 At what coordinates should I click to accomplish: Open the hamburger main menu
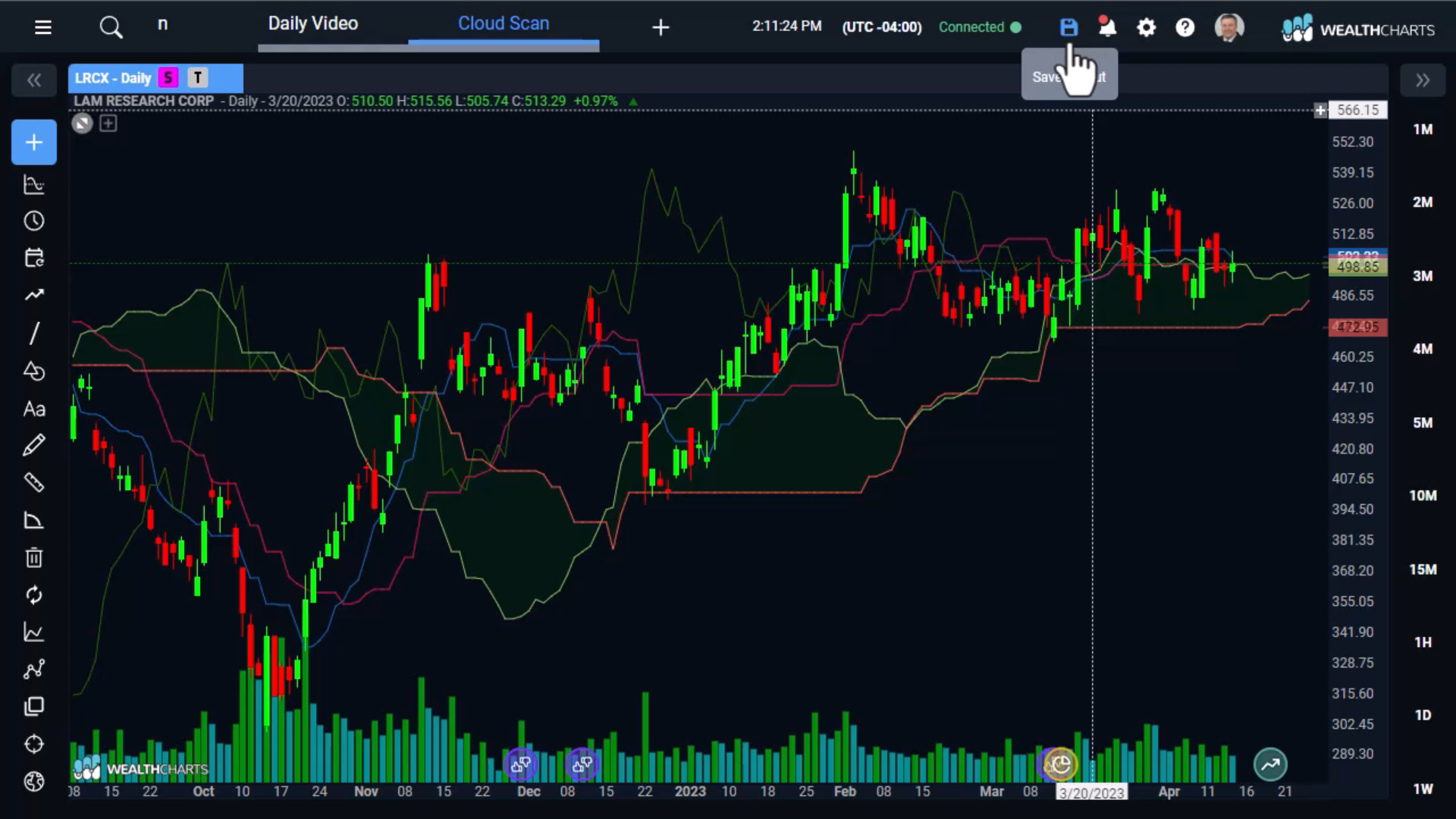click(x=43, y=27)
